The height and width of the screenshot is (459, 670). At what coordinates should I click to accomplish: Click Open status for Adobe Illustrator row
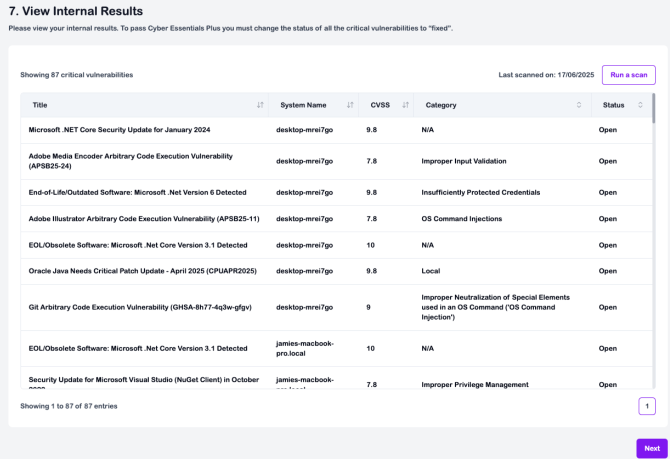click(608, 218)
